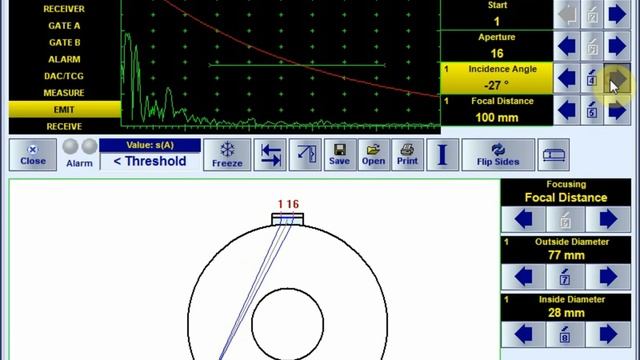Open Inside Diameter keypad entry icon
Viewport: 640px width, 360px height.
[x=565, y=334]
